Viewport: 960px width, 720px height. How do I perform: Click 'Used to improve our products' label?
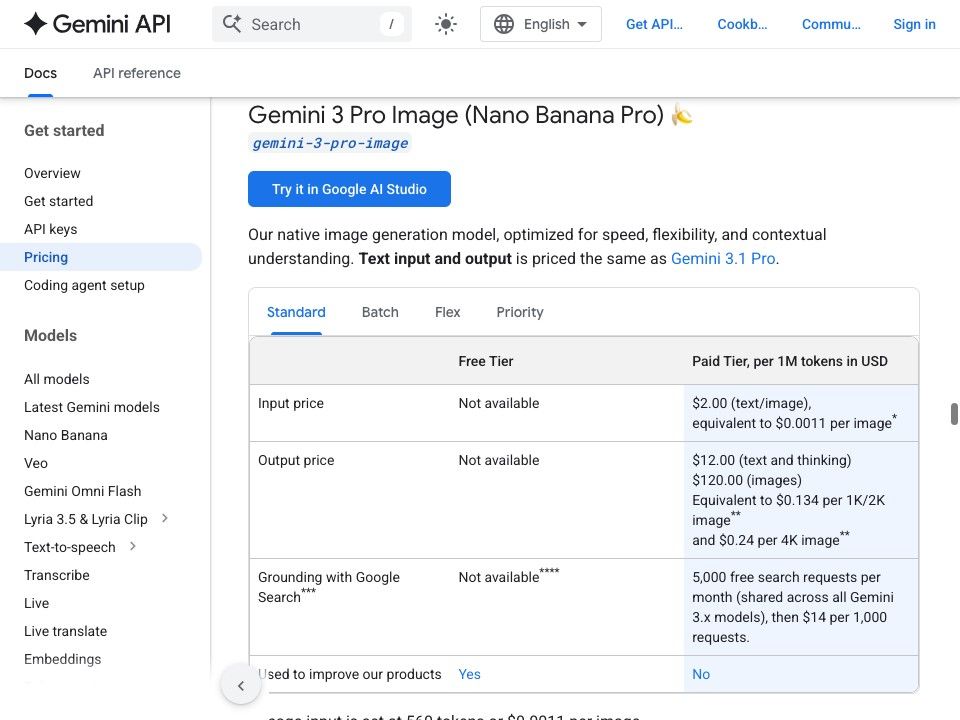click(350, 674)
